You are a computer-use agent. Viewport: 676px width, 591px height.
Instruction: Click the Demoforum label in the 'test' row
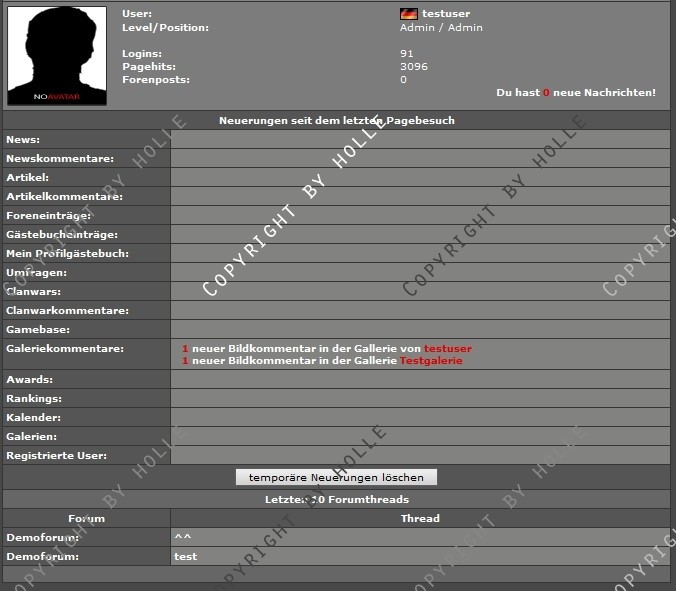(42, 556)
